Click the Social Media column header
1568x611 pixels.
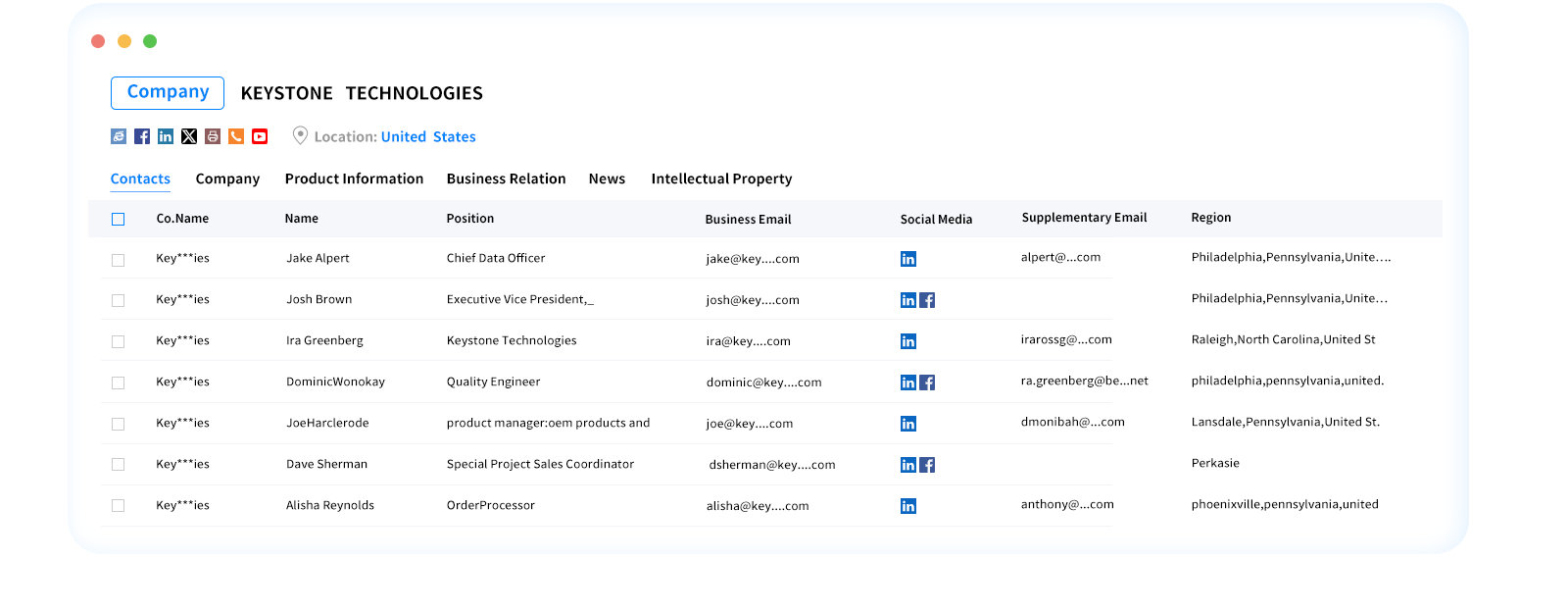click(x=936, y=220)
